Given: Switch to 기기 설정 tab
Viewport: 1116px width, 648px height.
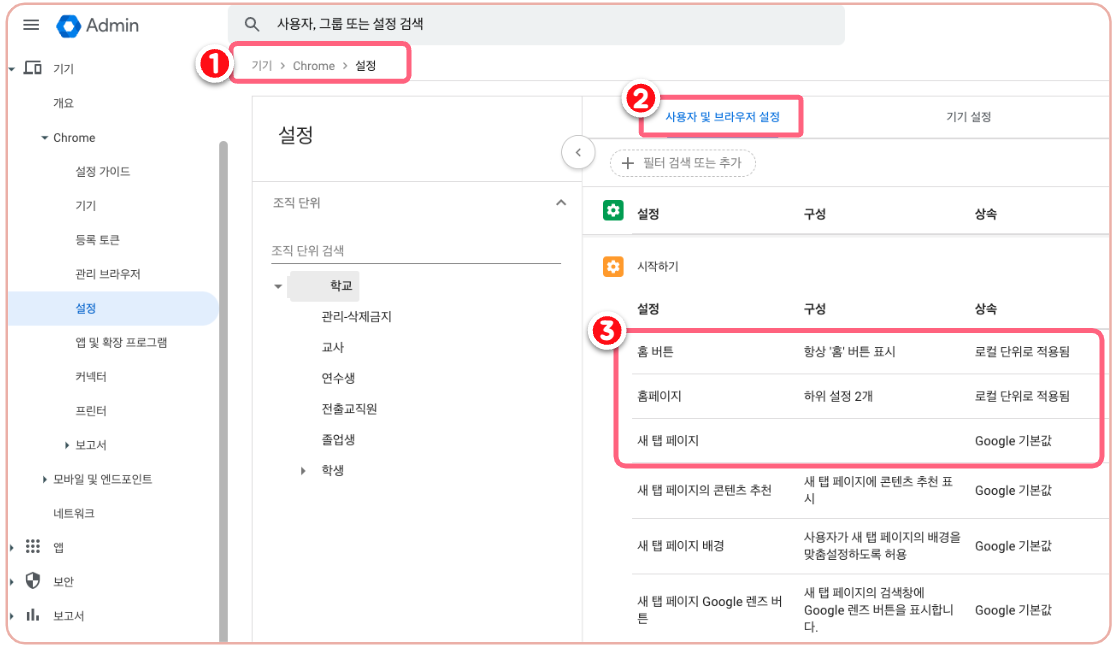Looking at the screenshot, I should pos(968,117).
